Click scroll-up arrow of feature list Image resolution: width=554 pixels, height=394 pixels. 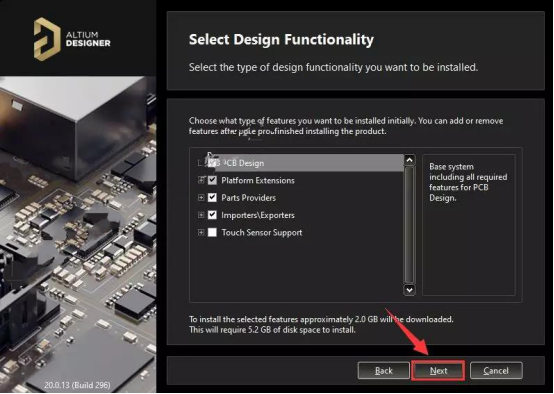pyautogui.click(x=409, y=160)
